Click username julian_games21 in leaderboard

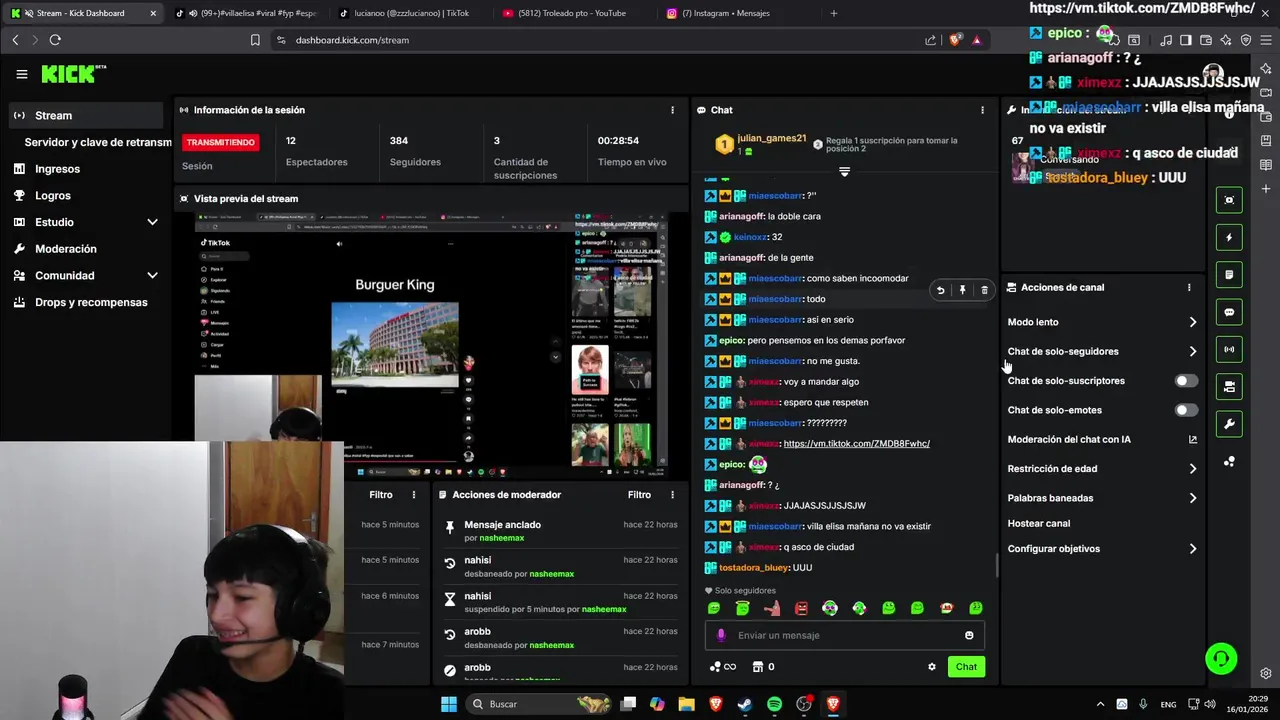tap(771, 138)
